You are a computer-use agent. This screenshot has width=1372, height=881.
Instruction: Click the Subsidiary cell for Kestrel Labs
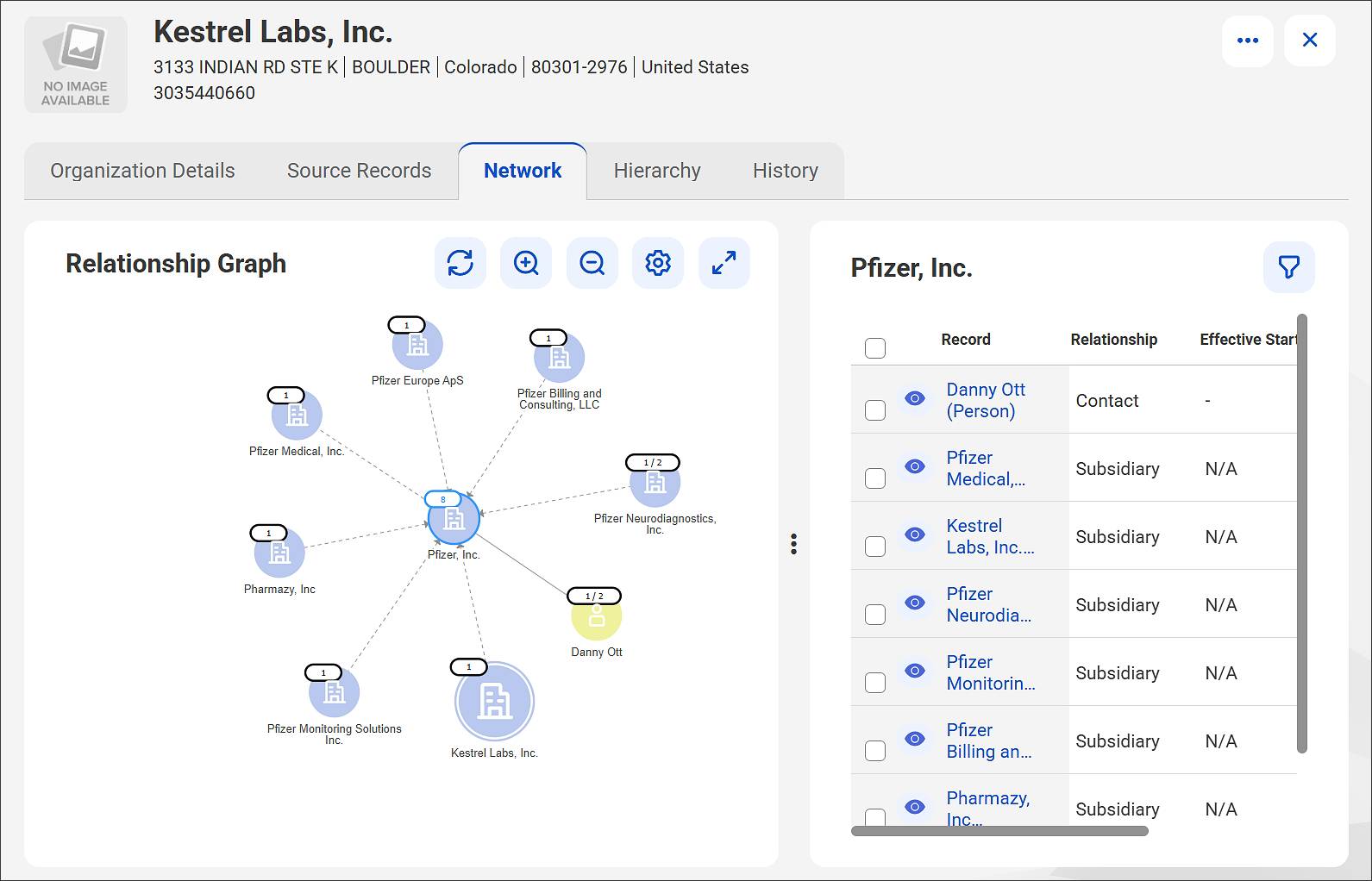tap(1118, 536)
